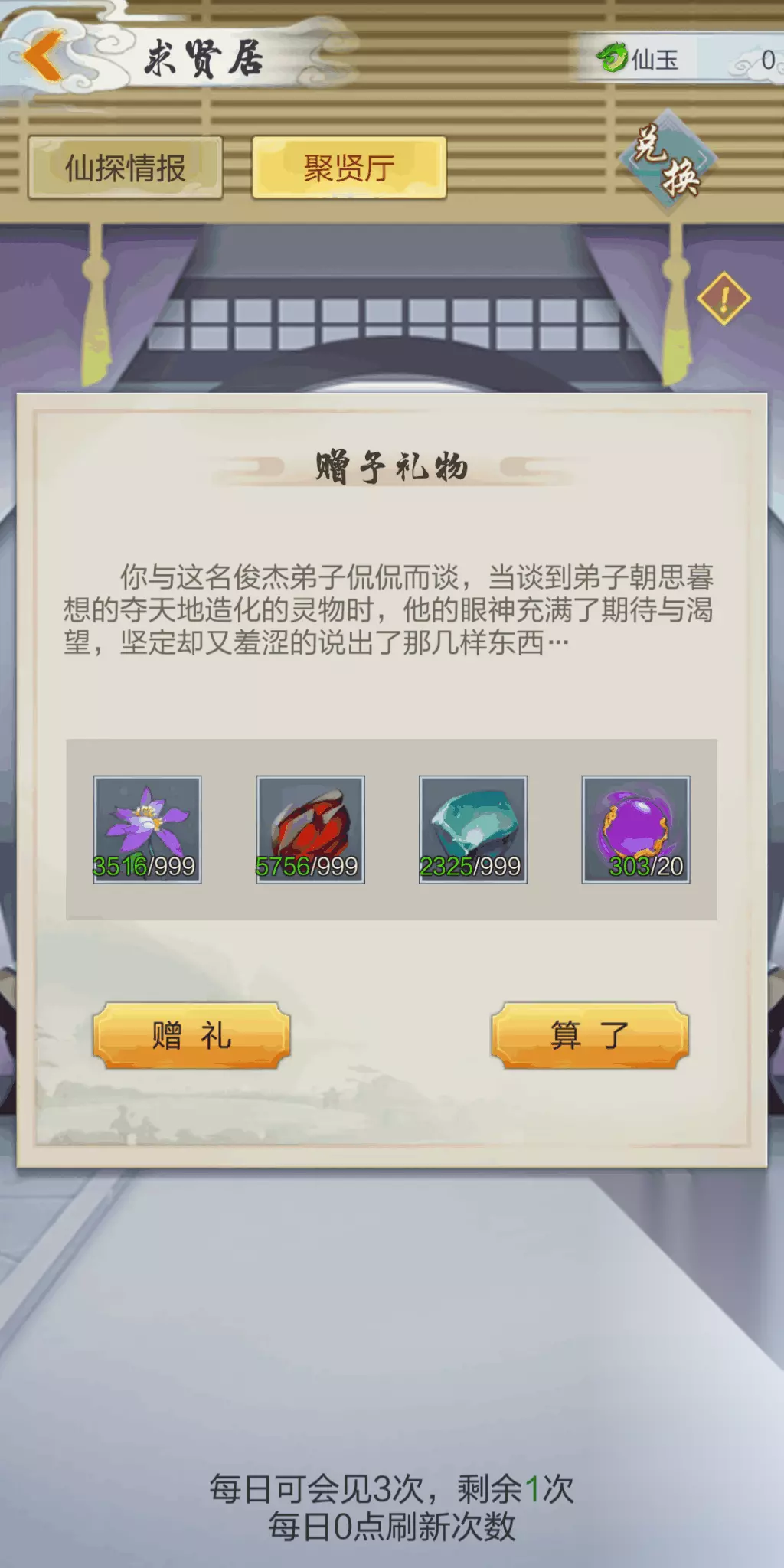This screenshot has height=1568, width=784.
Task: Click the green 仙玉 dragon jade icon
Action: point(612,57)
